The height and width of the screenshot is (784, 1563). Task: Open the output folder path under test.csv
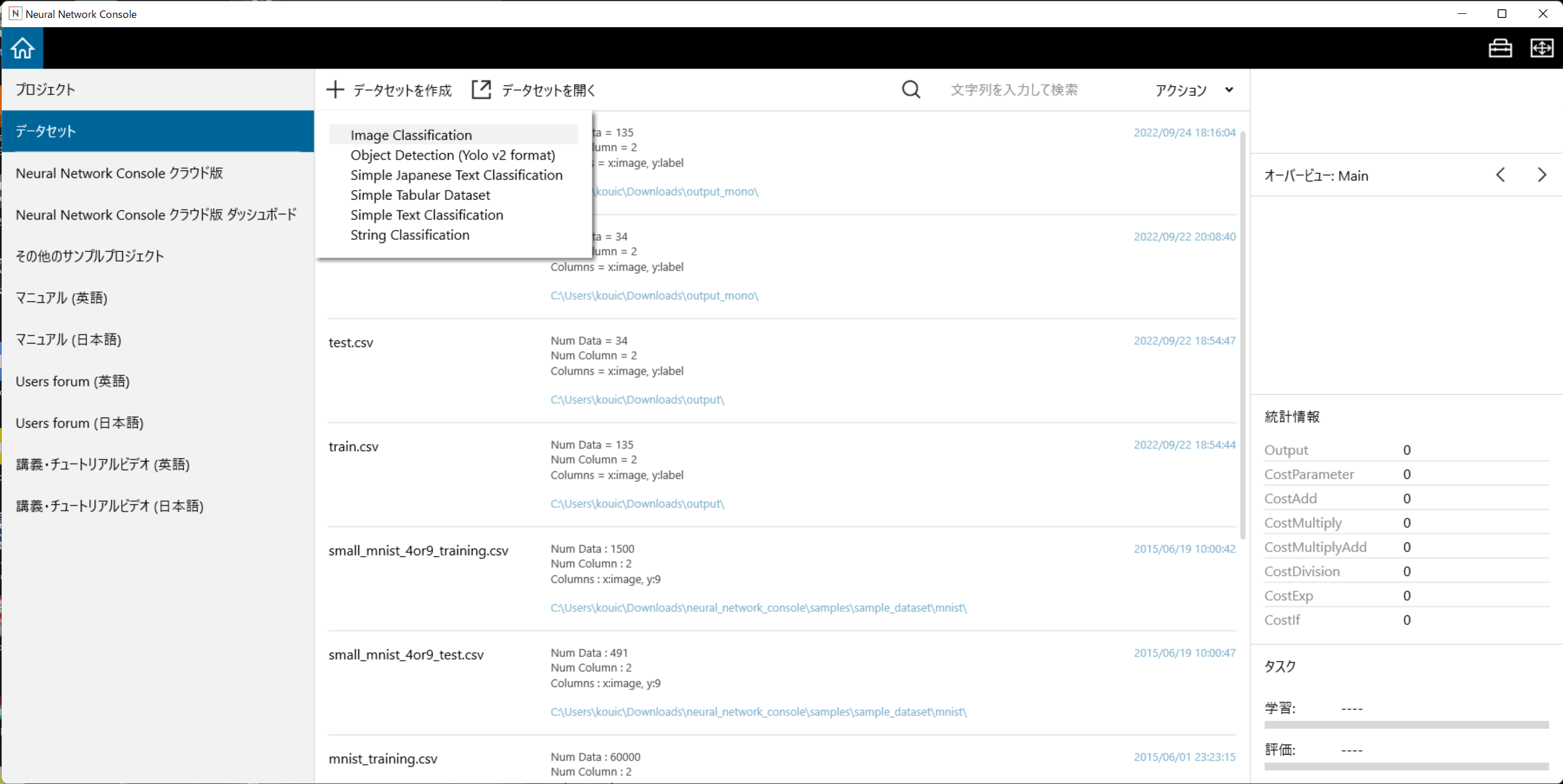[x=637, y=400]
